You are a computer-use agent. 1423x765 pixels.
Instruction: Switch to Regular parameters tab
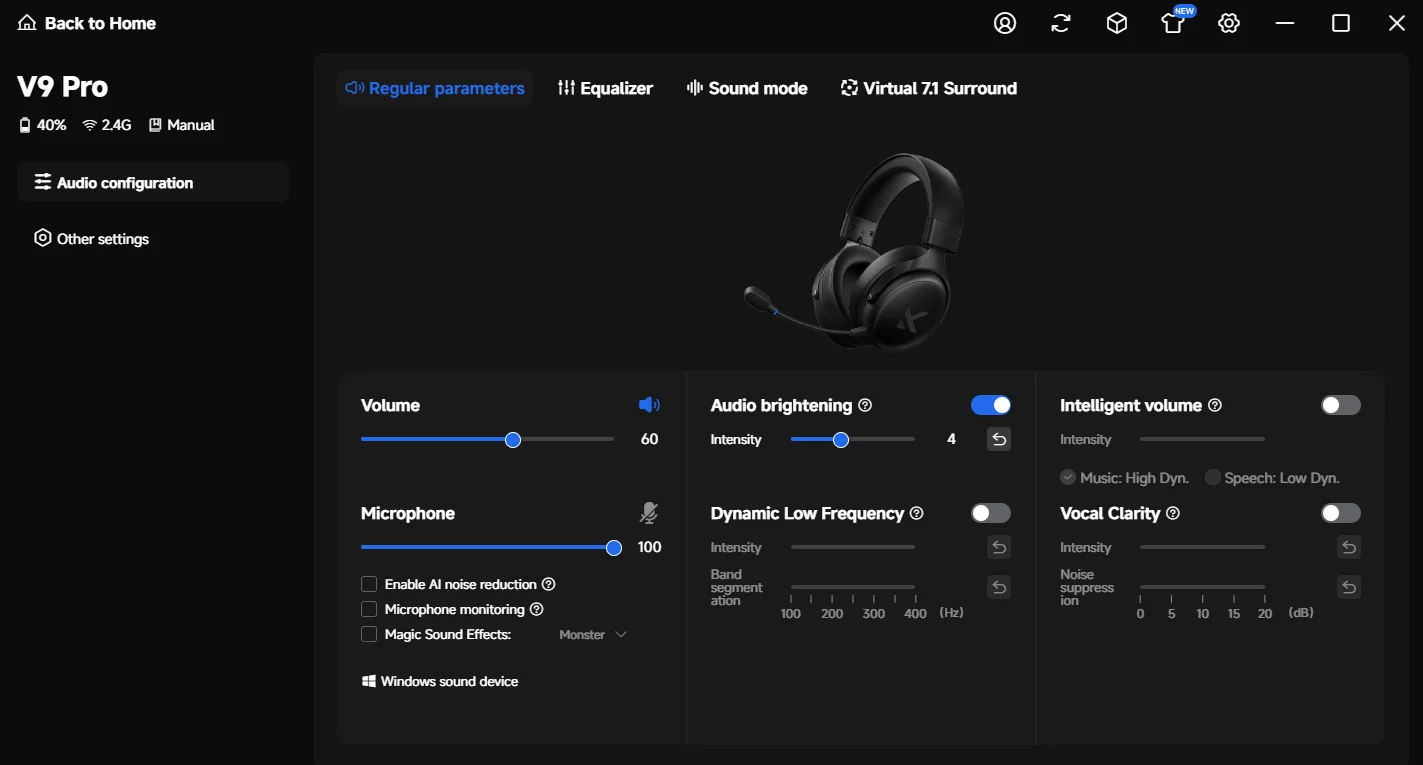click(435, 88)
